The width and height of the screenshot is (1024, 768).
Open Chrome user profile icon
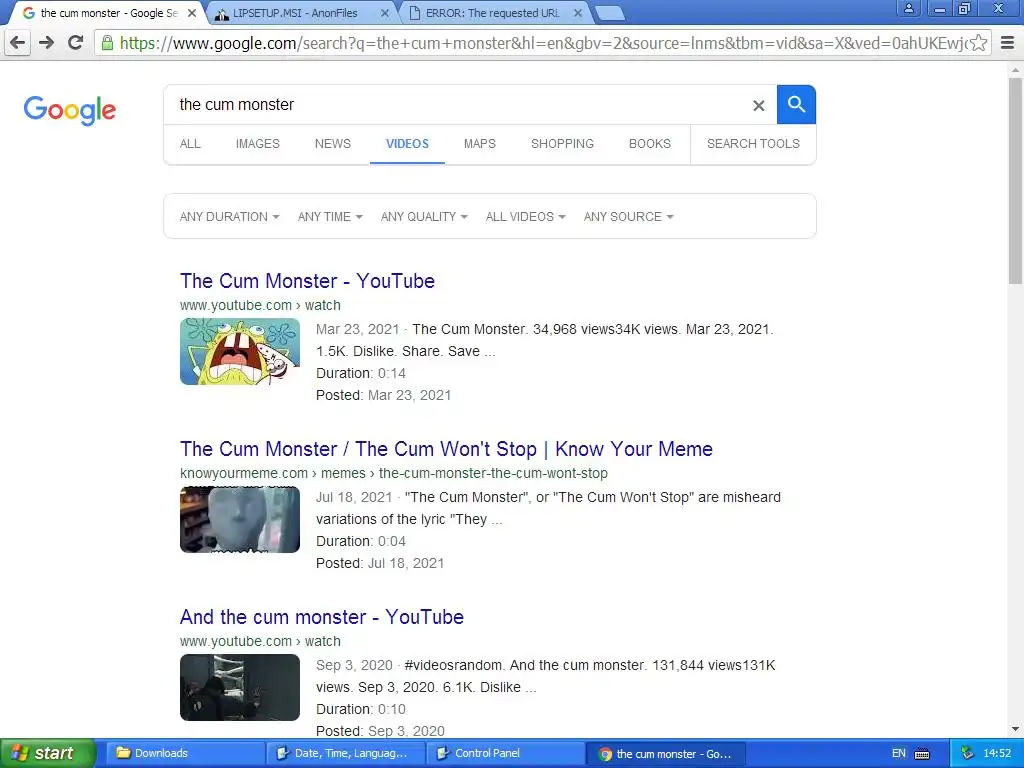(908, 9)
